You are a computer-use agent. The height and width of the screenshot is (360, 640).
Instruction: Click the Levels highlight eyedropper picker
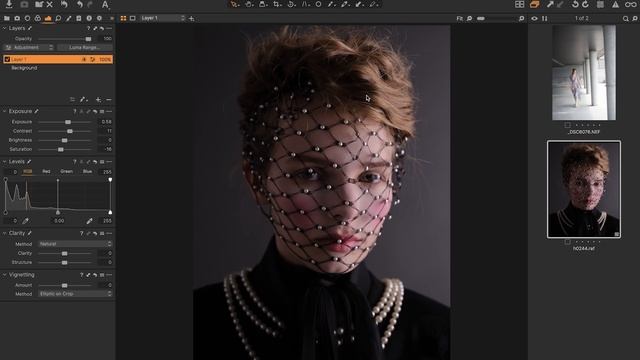pyautogui.click(x=89, y=221)
